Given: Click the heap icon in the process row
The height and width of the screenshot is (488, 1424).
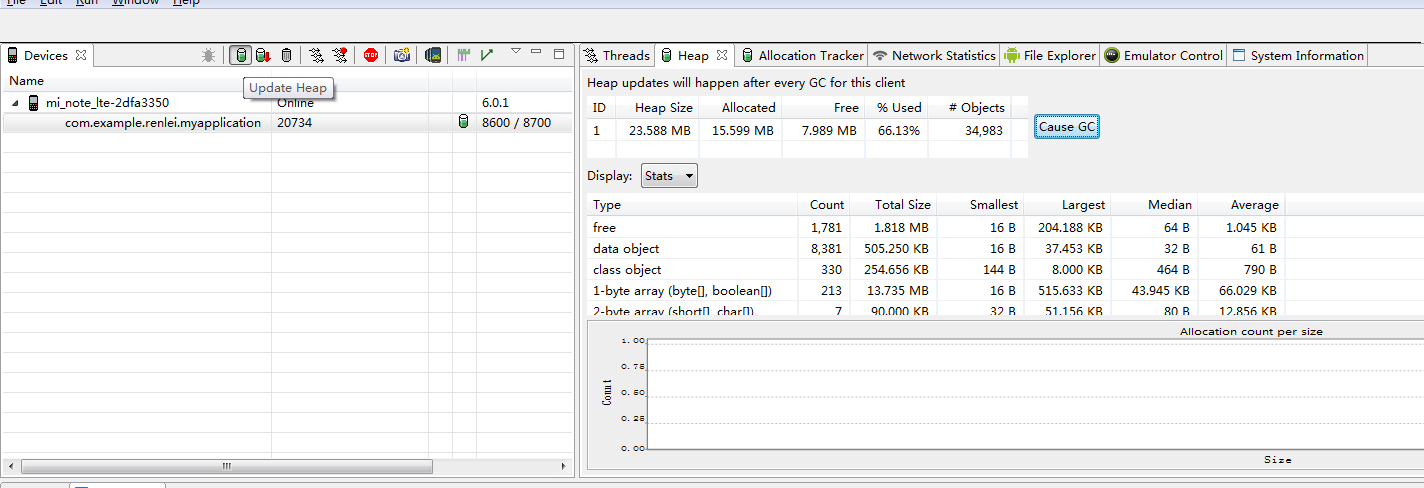Looking at the screenshot, I should [462, 123].
